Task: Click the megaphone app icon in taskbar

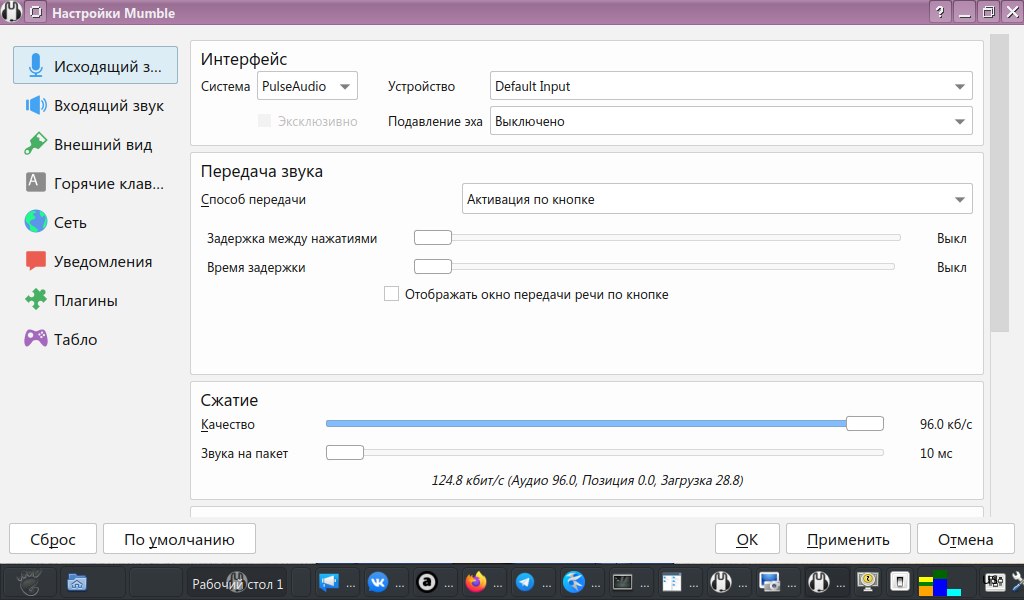Action: click(328, 582)
